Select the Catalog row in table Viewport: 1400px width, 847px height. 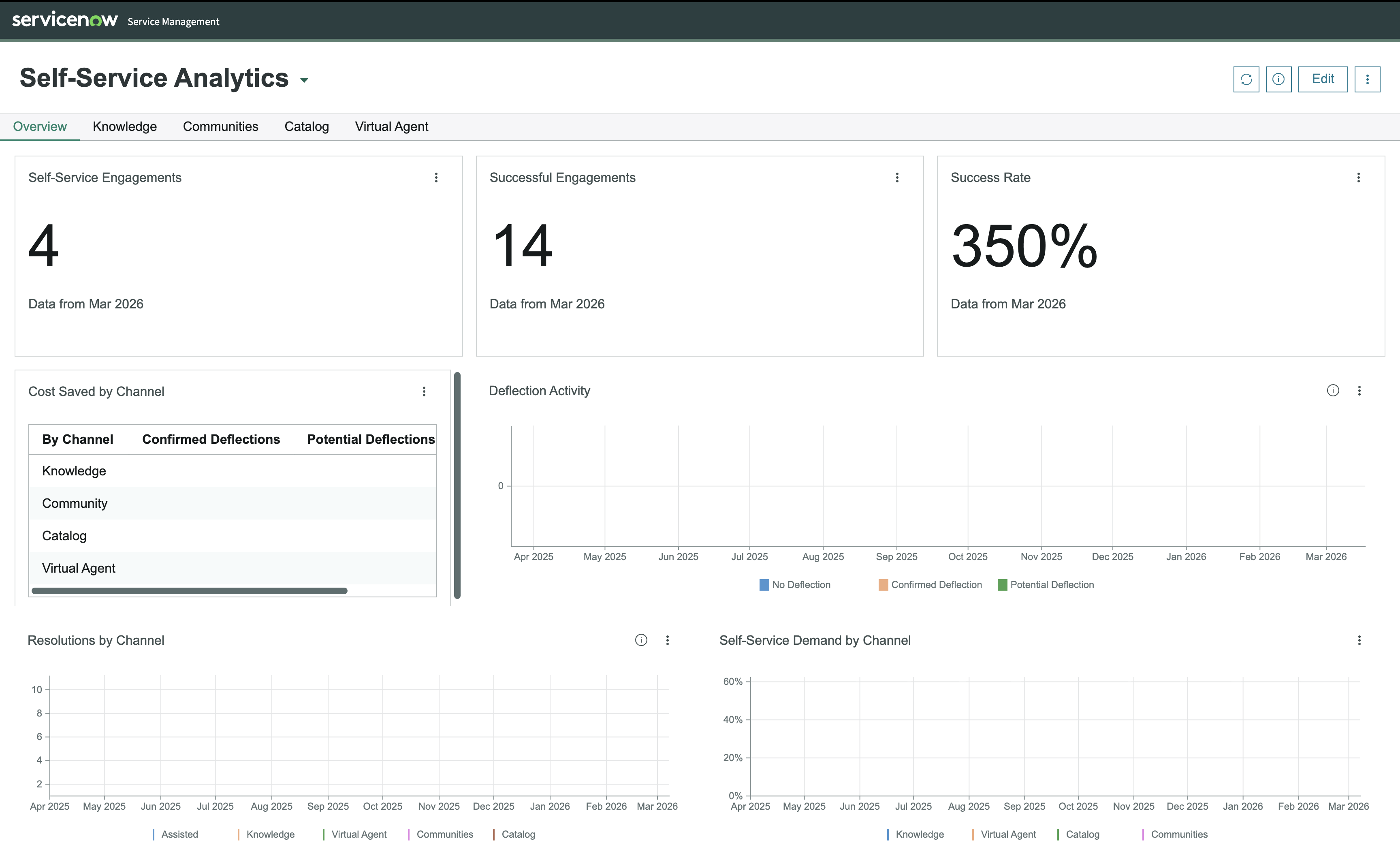(x=233, y=535)
